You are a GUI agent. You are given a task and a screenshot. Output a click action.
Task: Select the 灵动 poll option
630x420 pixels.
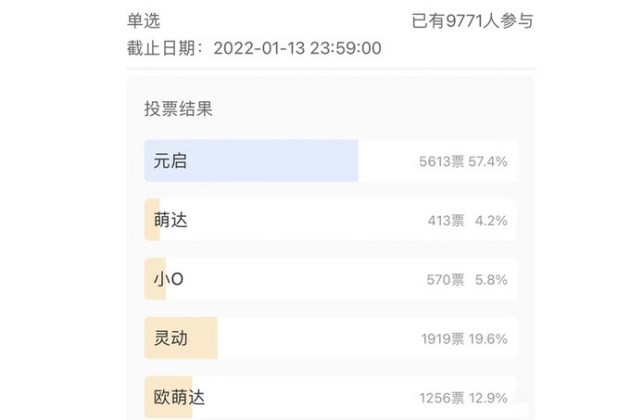coord(330,338)
